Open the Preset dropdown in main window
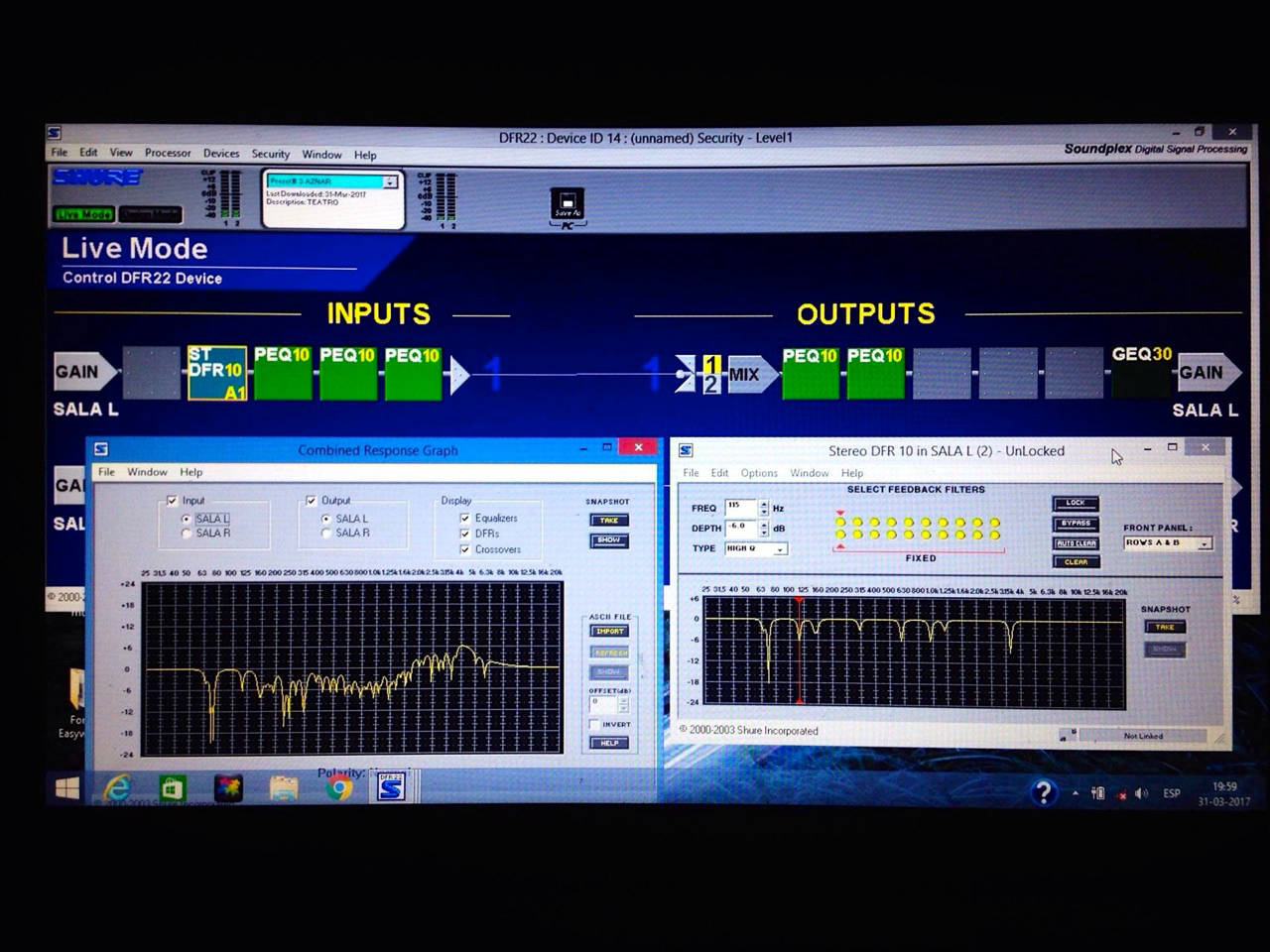Image resolution: width=1270 pixels, height=952 pixels. [391, 182]
